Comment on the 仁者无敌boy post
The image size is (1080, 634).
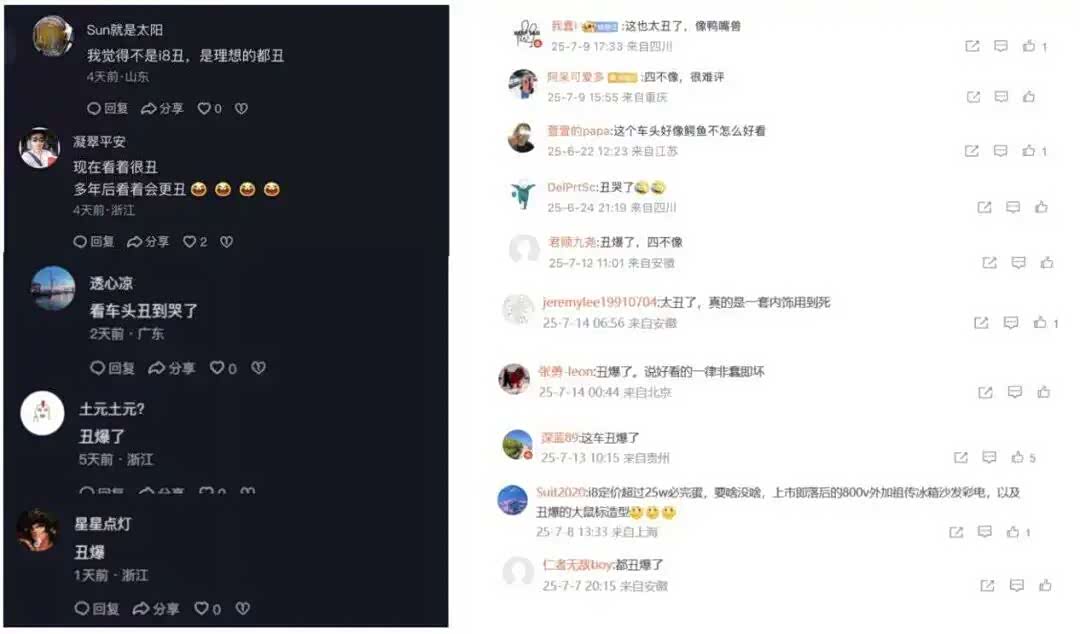click(1017, 585)
